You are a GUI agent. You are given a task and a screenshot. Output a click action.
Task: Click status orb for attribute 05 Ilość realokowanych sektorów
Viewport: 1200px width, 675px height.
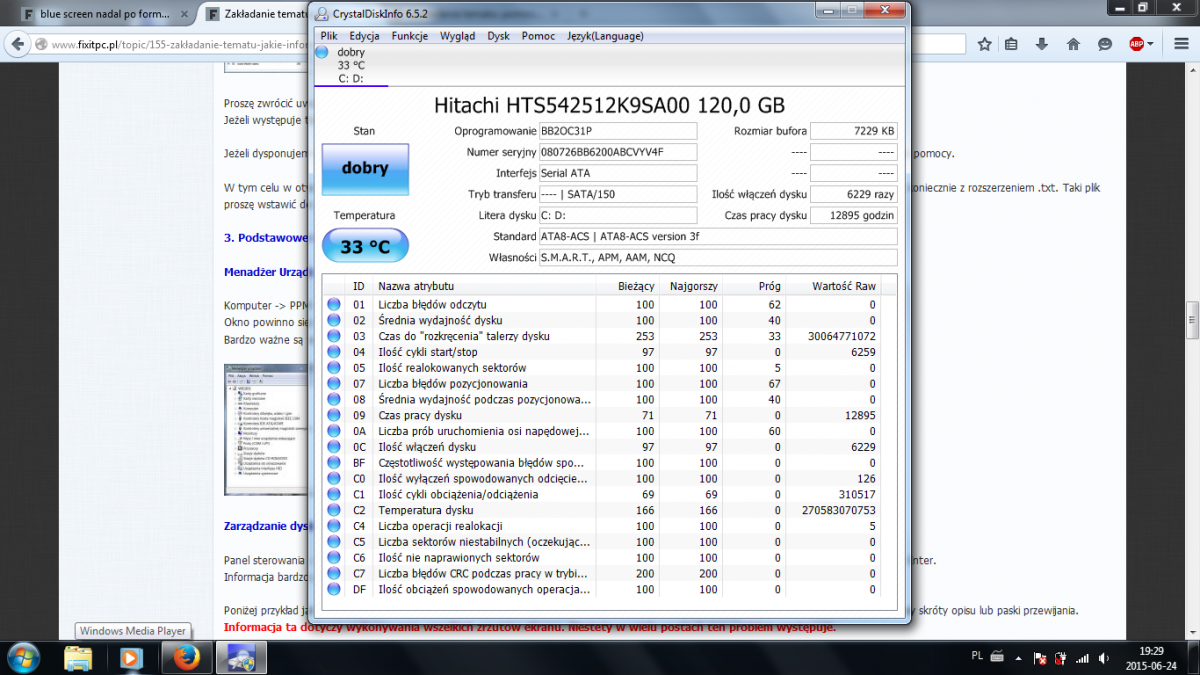click(x=333, y=368)
